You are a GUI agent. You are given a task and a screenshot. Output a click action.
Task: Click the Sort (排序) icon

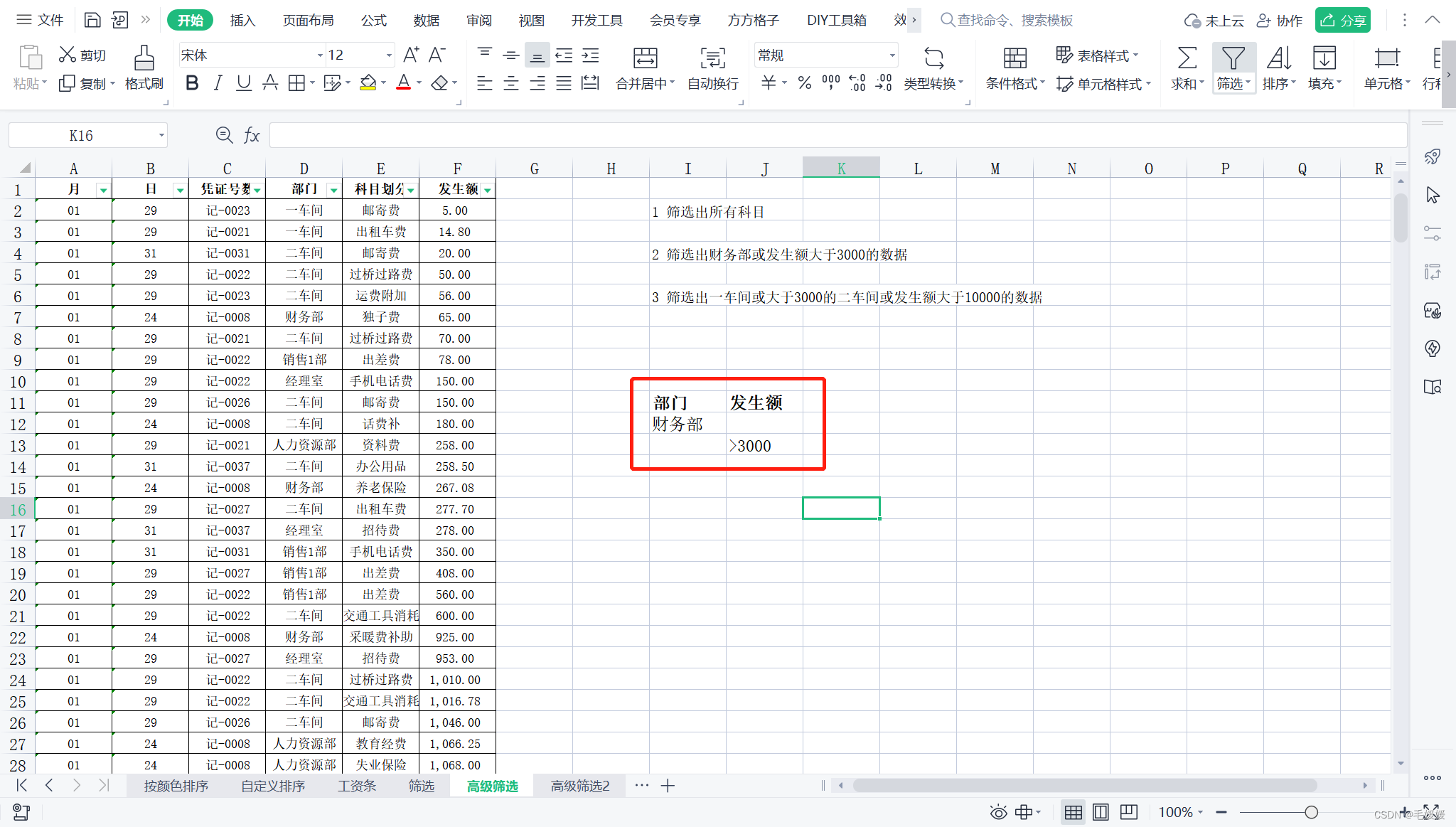point(1278,58)
